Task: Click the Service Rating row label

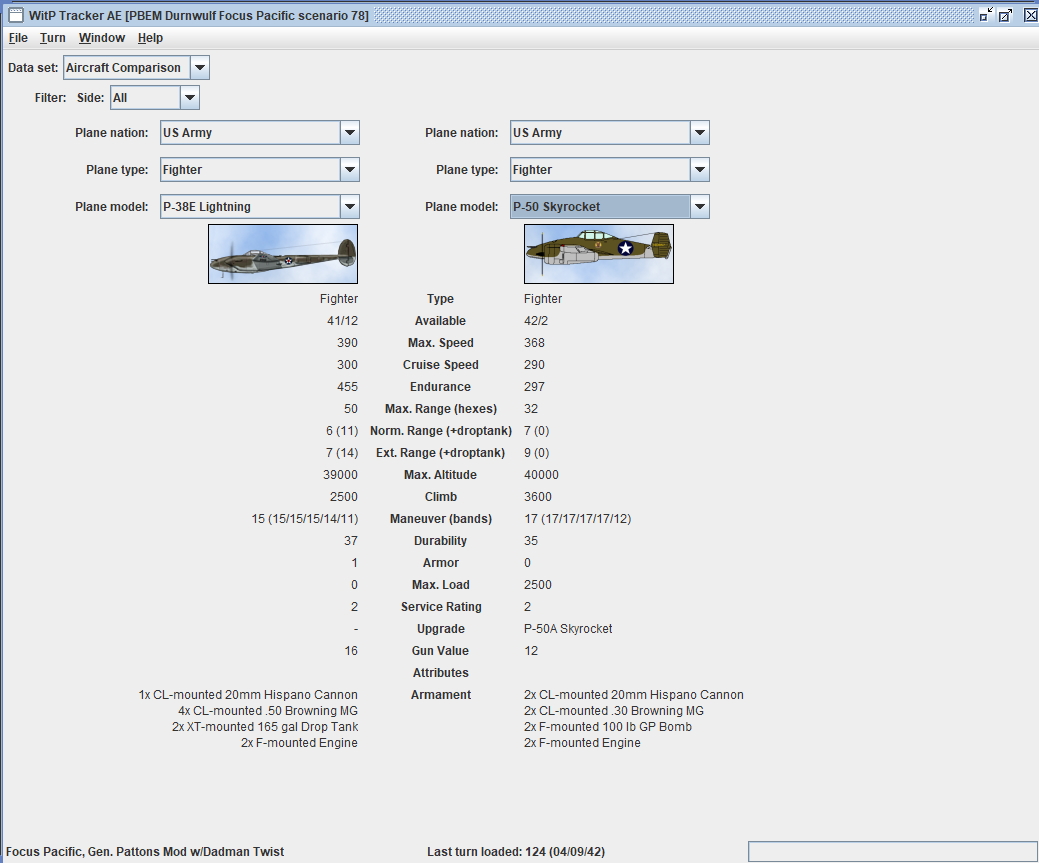Action: pos(441,606)
